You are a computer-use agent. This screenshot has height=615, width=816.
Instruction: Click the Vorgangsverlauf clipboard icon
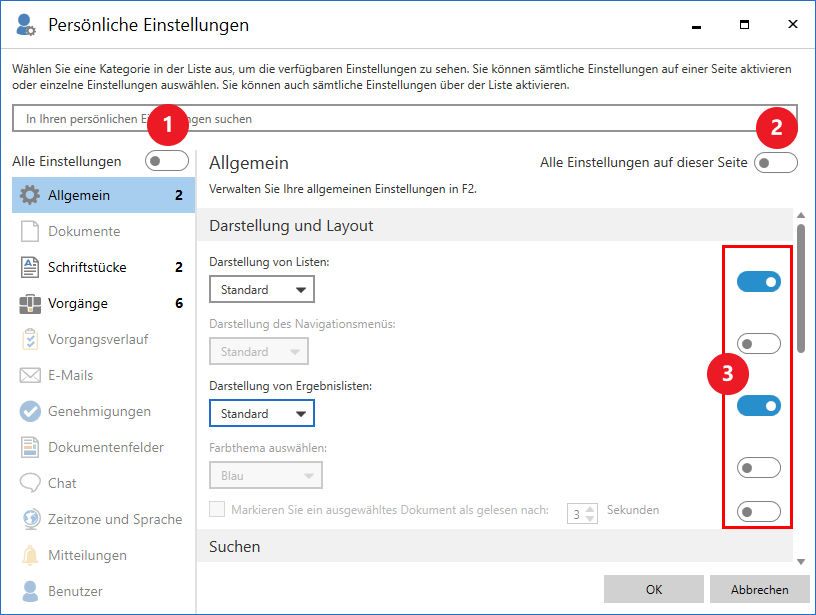(30, 339)
